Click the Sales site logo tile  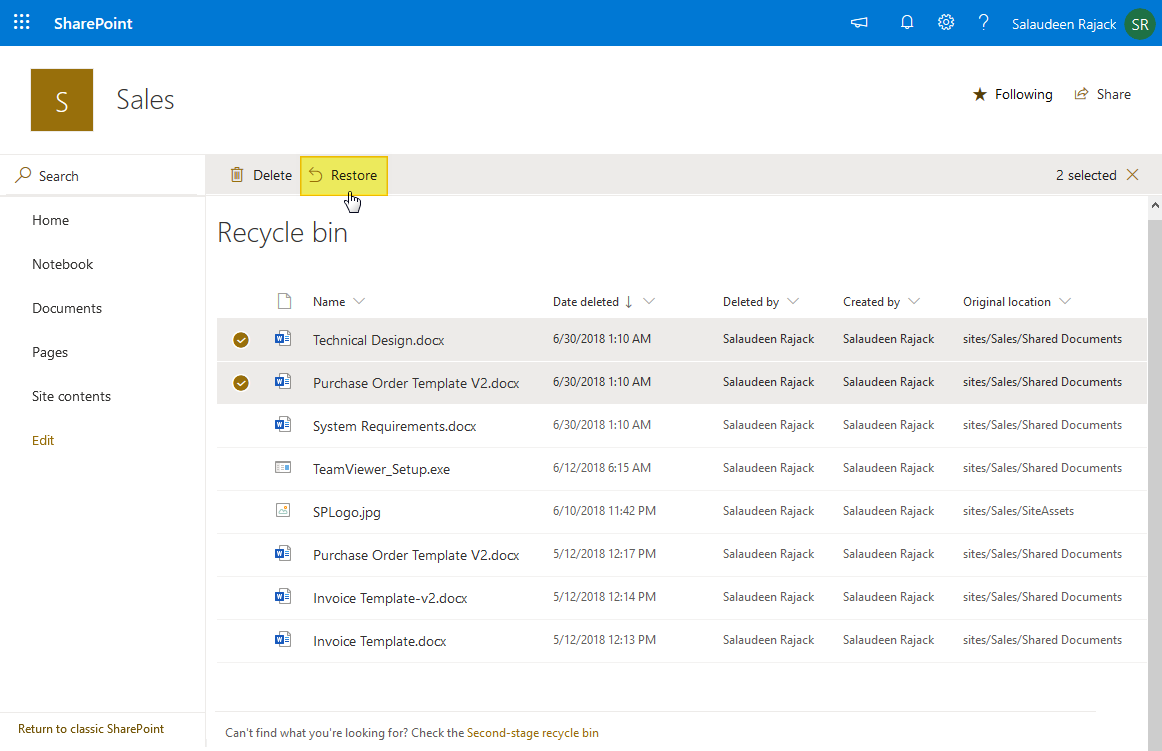[61, 99]
